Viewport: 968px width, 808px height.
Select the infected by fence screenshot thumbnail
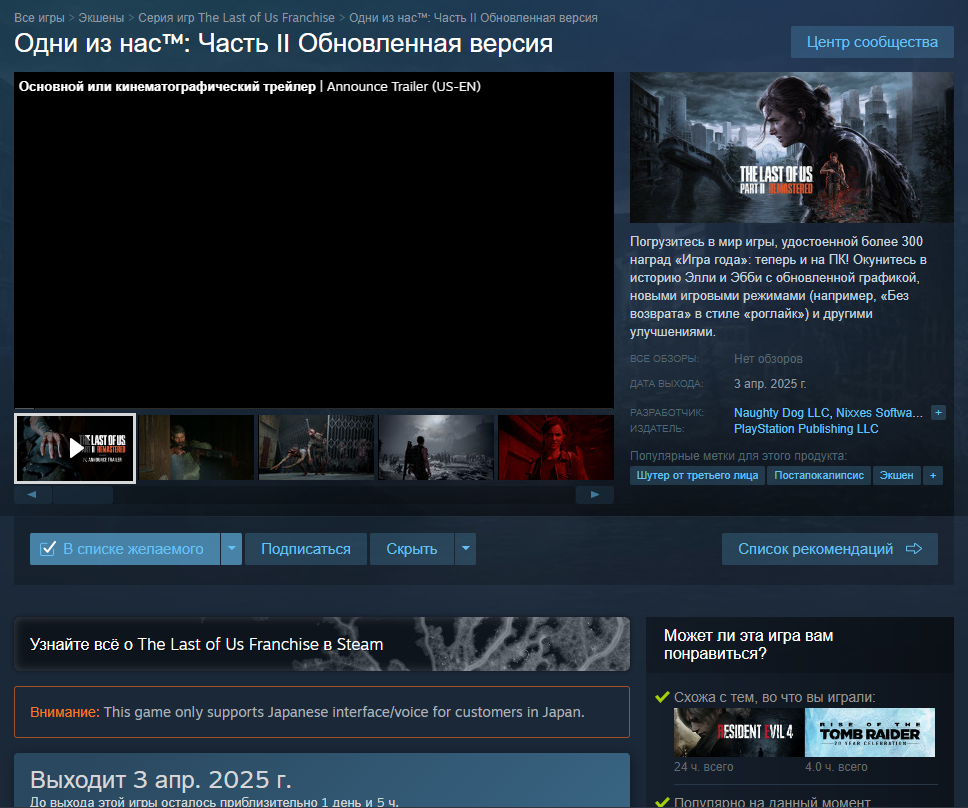(x=316, y=448)
